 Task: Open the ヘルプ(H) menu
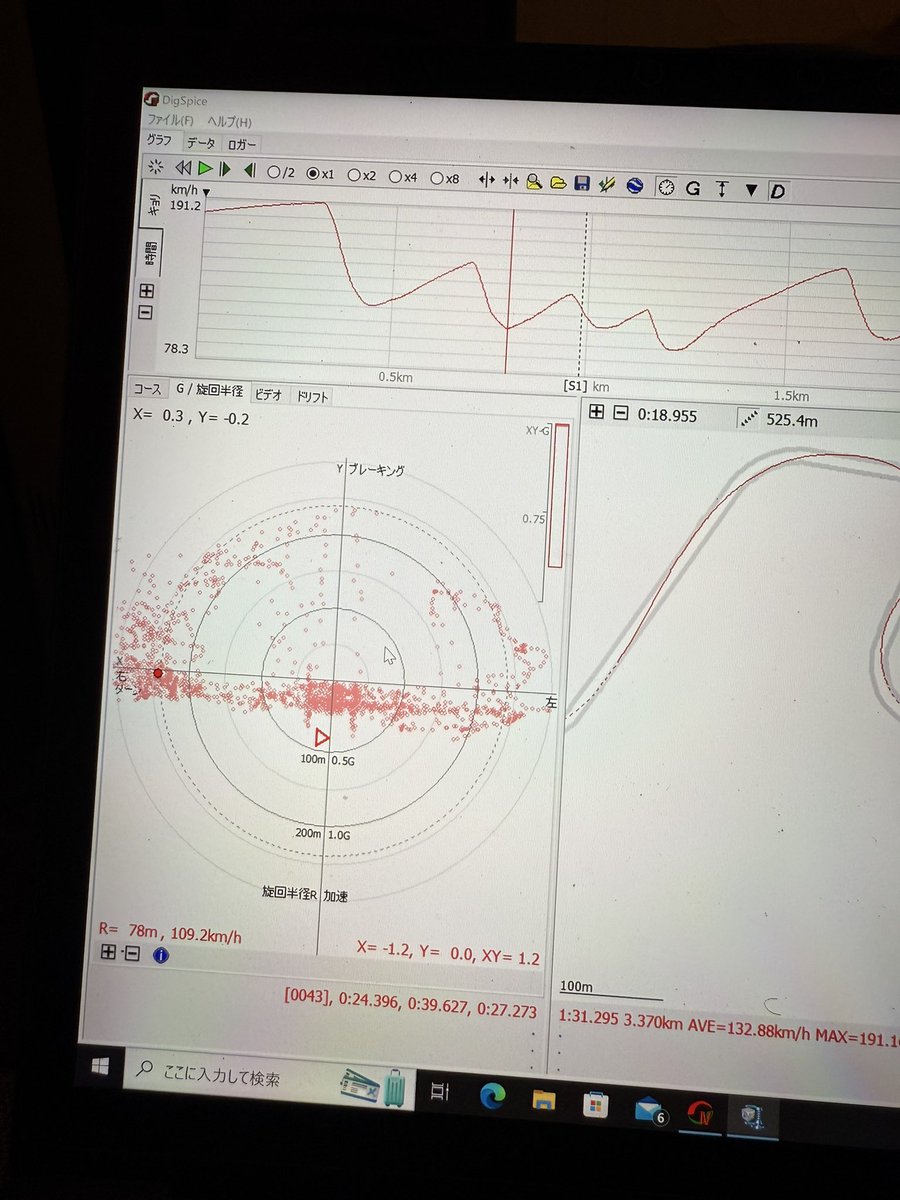[x=229, y=121]
